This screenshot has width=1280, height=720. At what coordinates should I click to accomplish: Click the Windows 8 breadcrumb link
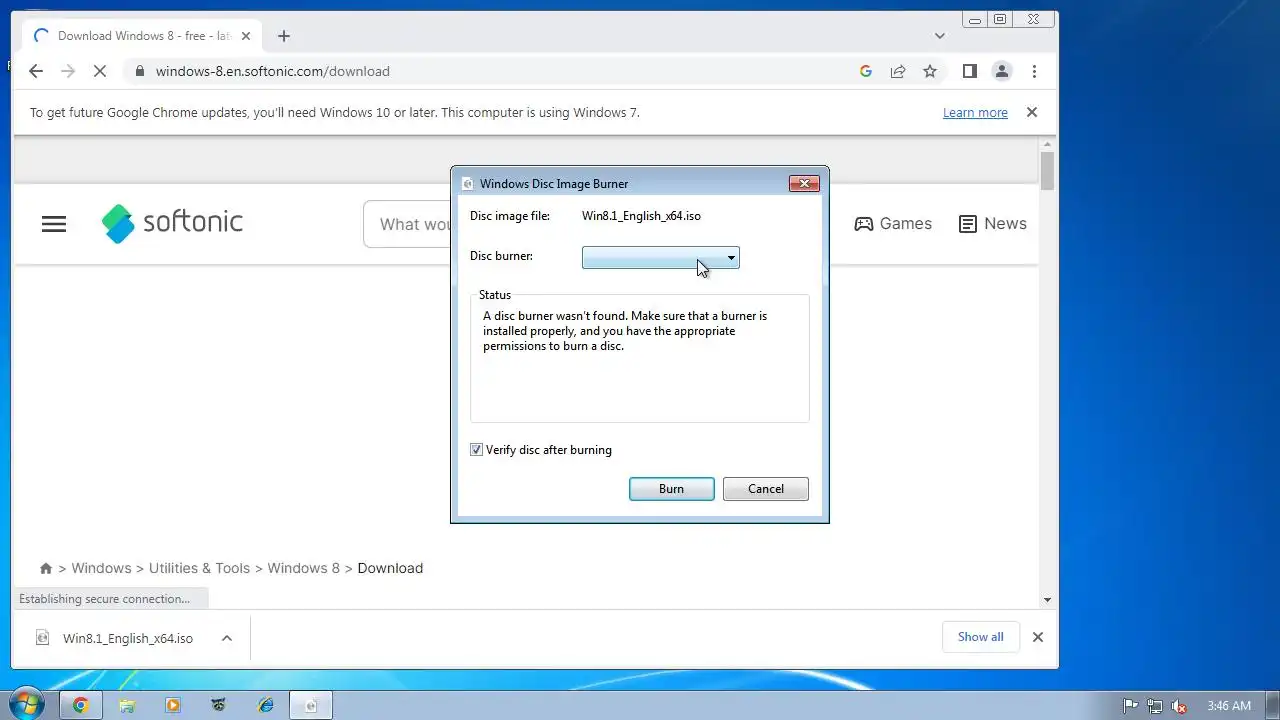304,568
